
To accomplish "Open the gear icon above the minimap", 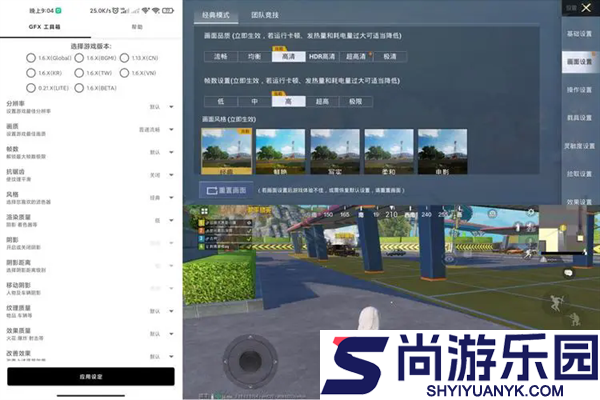I will 531,212.
